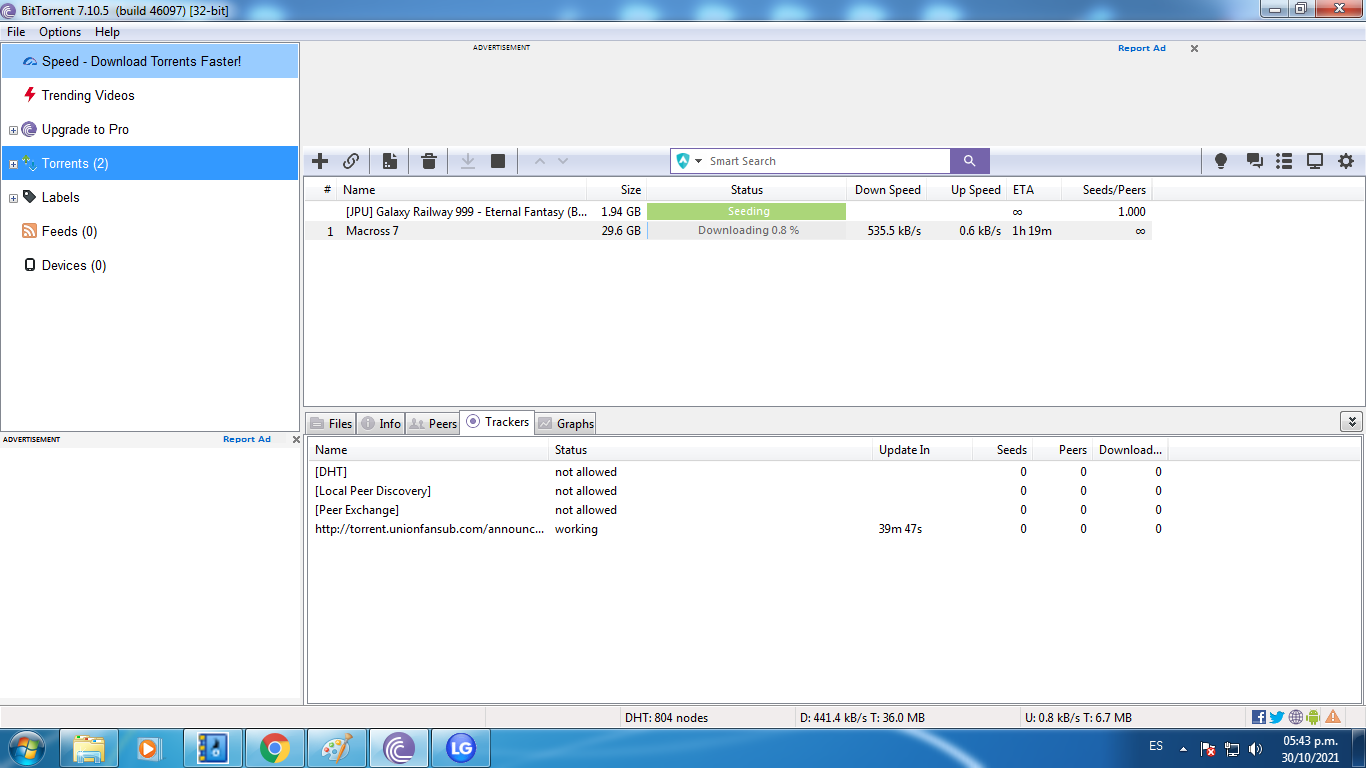Click Report Ad link in the sidebar advertisement
Image resolution: width=1366 pixels, height=768 pixels.
coord(246,439)
